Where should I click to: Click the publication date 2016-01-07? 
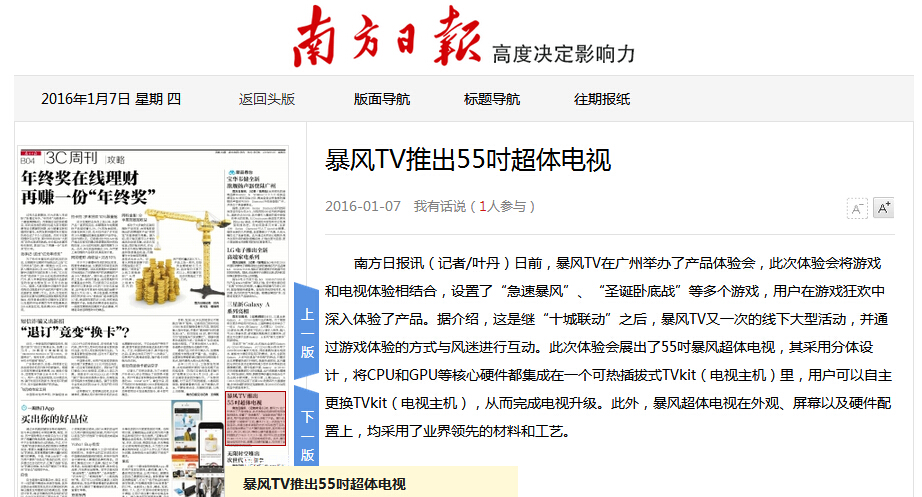[x=363, y=206]
